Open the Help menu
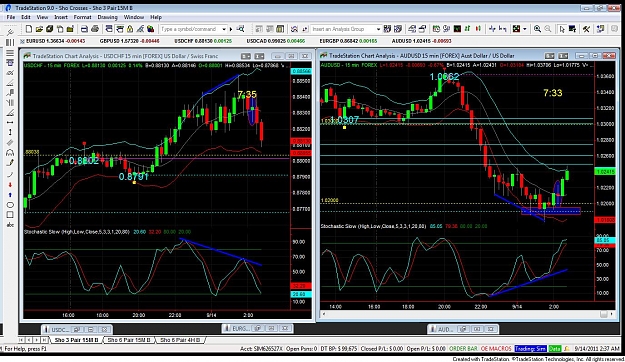Viewport: 625px width, 362px height. 156,17
